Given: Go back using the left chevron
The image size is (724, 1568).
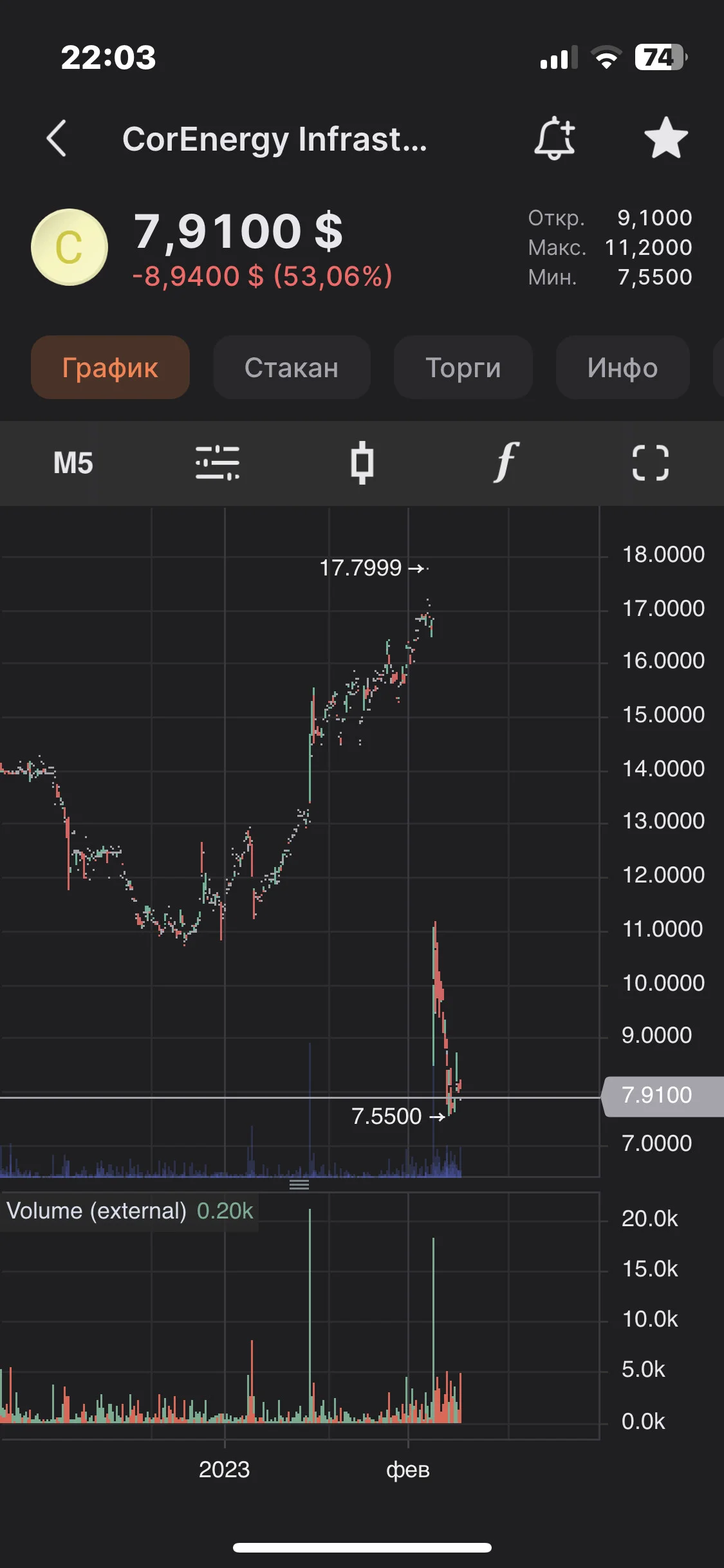Looking at the screenshot, I should pyautogui.click(x=57, y=138).
